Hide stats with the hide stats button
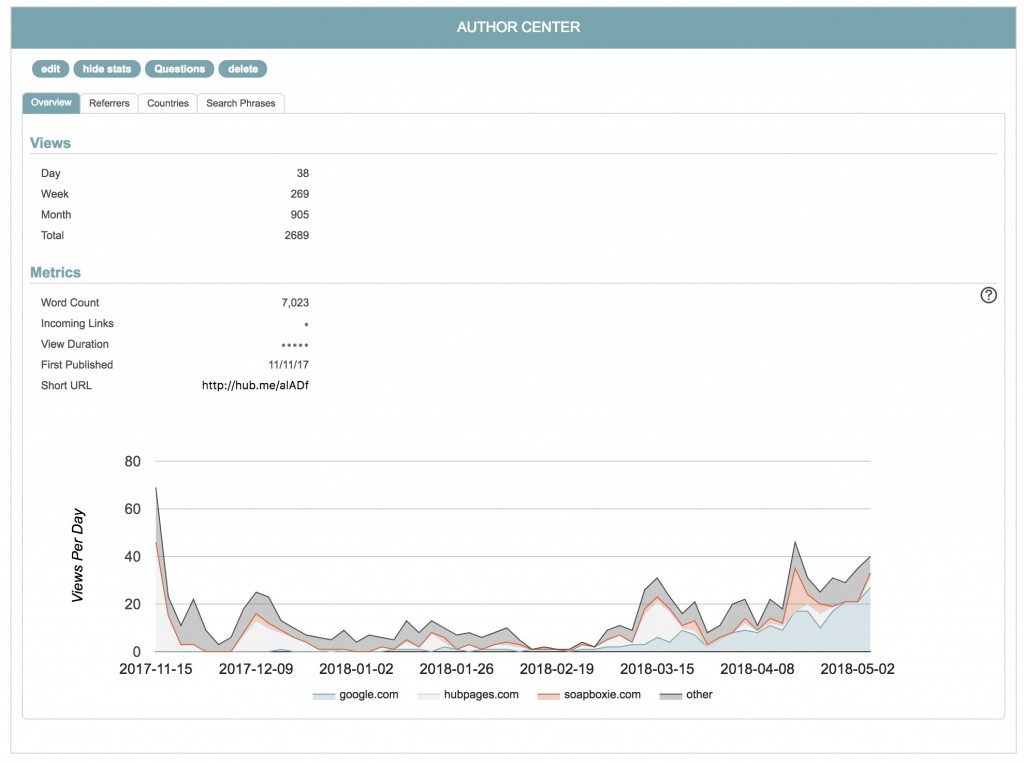Image resolution: width=1024 pixels, height=763 pixels. tap(106, 69)
